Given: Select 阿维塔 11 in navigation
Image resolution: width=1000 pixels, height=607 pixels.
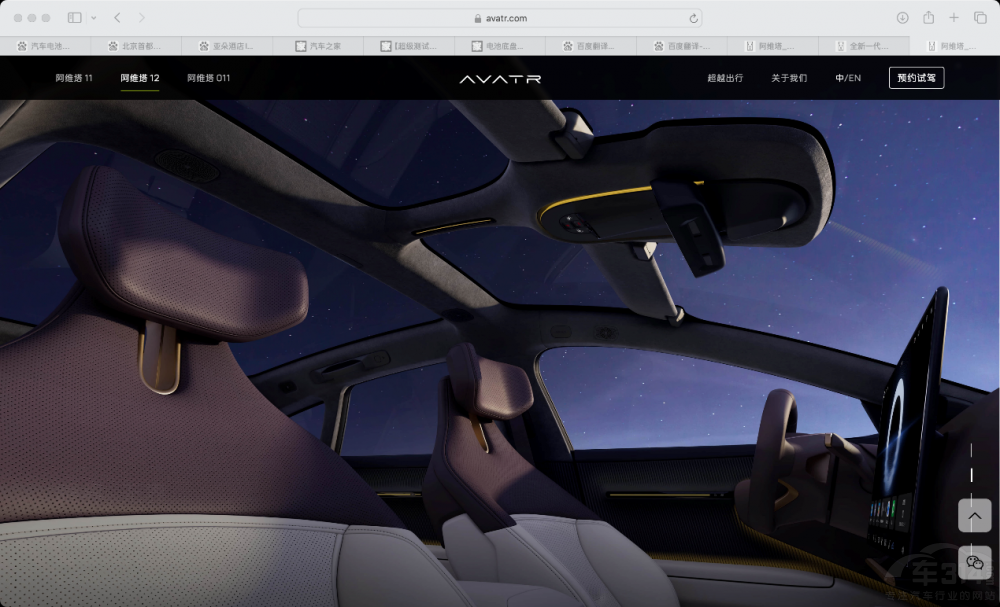Looking at the screenshot, I should pyautogui.click(x=74, y=78).
